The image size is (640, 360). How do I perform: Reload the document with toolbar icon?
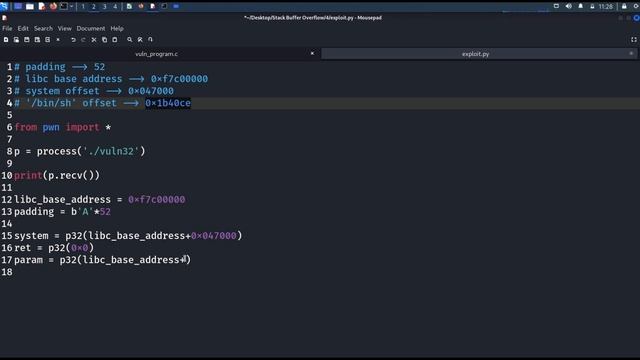tap(48, 40)
